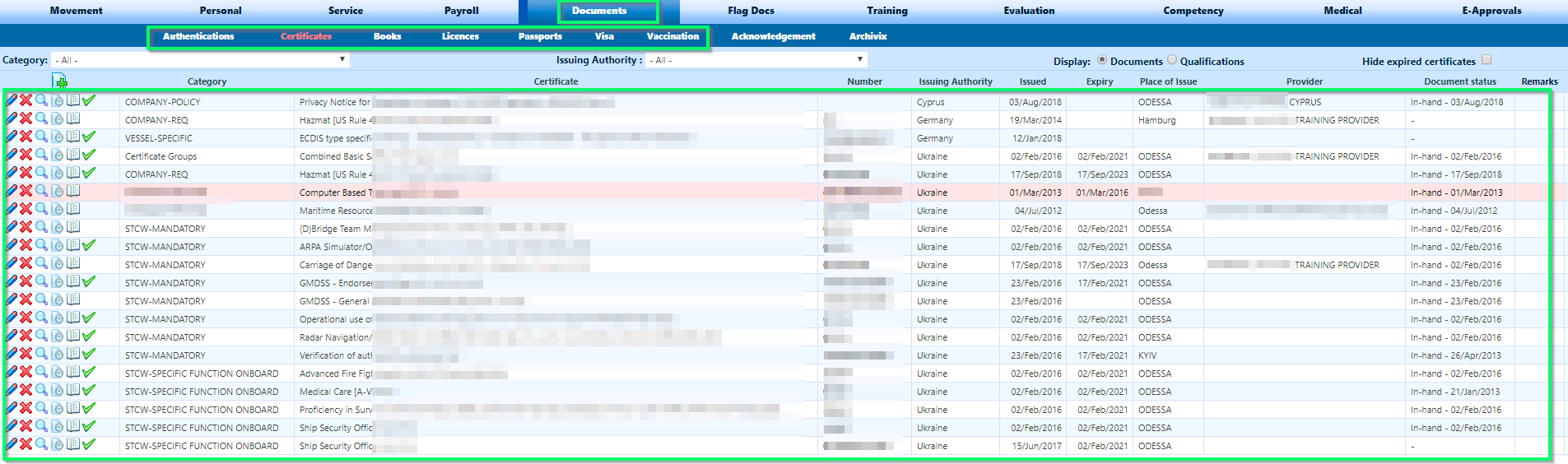Select the Documents display radio button

1102,60
